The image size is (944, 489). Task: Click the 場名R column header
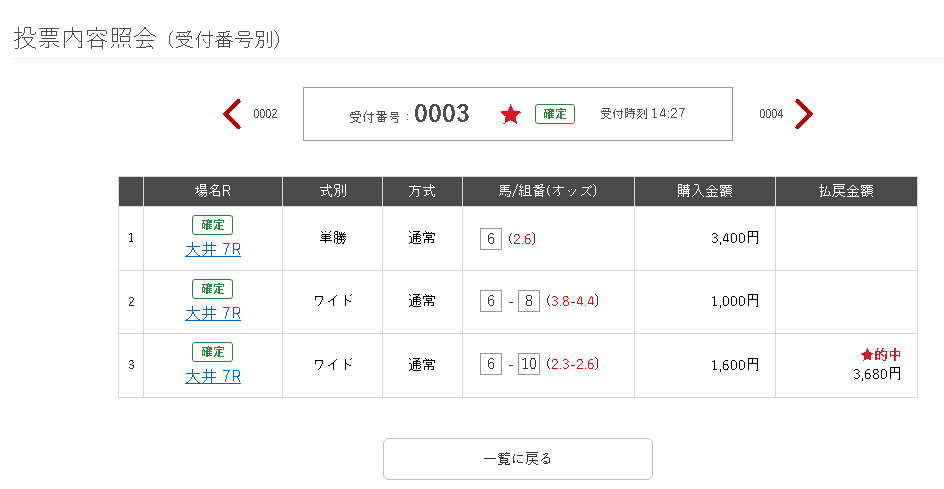(x=213, y=191)
